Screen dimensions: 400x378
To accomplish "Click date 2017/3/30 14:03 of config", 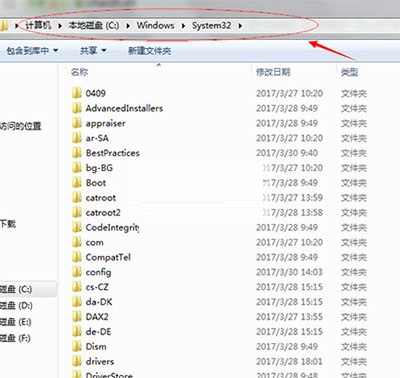I will pos(289,272).
